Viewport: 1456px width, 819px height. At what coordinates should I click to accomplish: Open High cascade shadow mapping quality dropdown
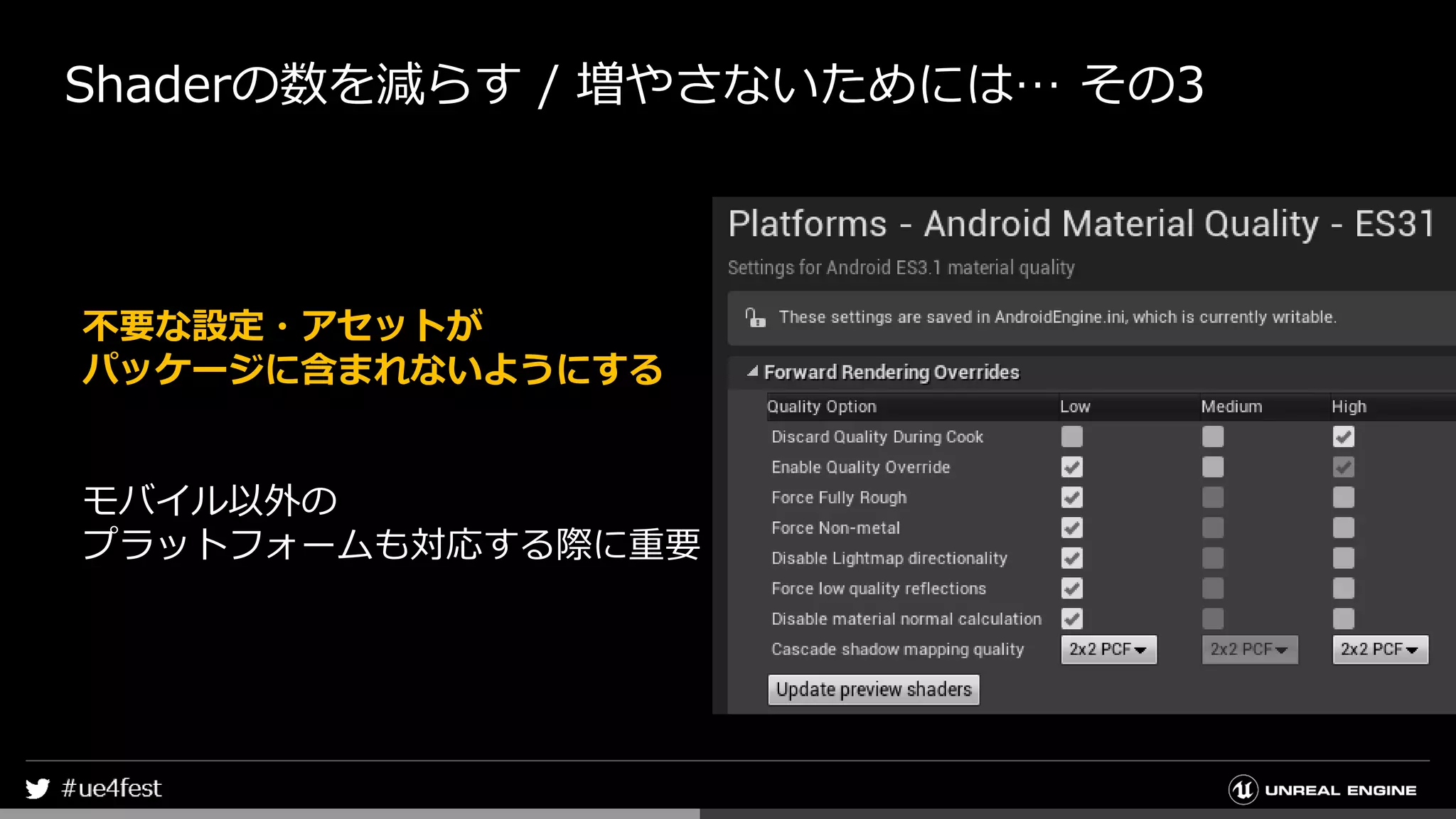[x=1381, y=650]
